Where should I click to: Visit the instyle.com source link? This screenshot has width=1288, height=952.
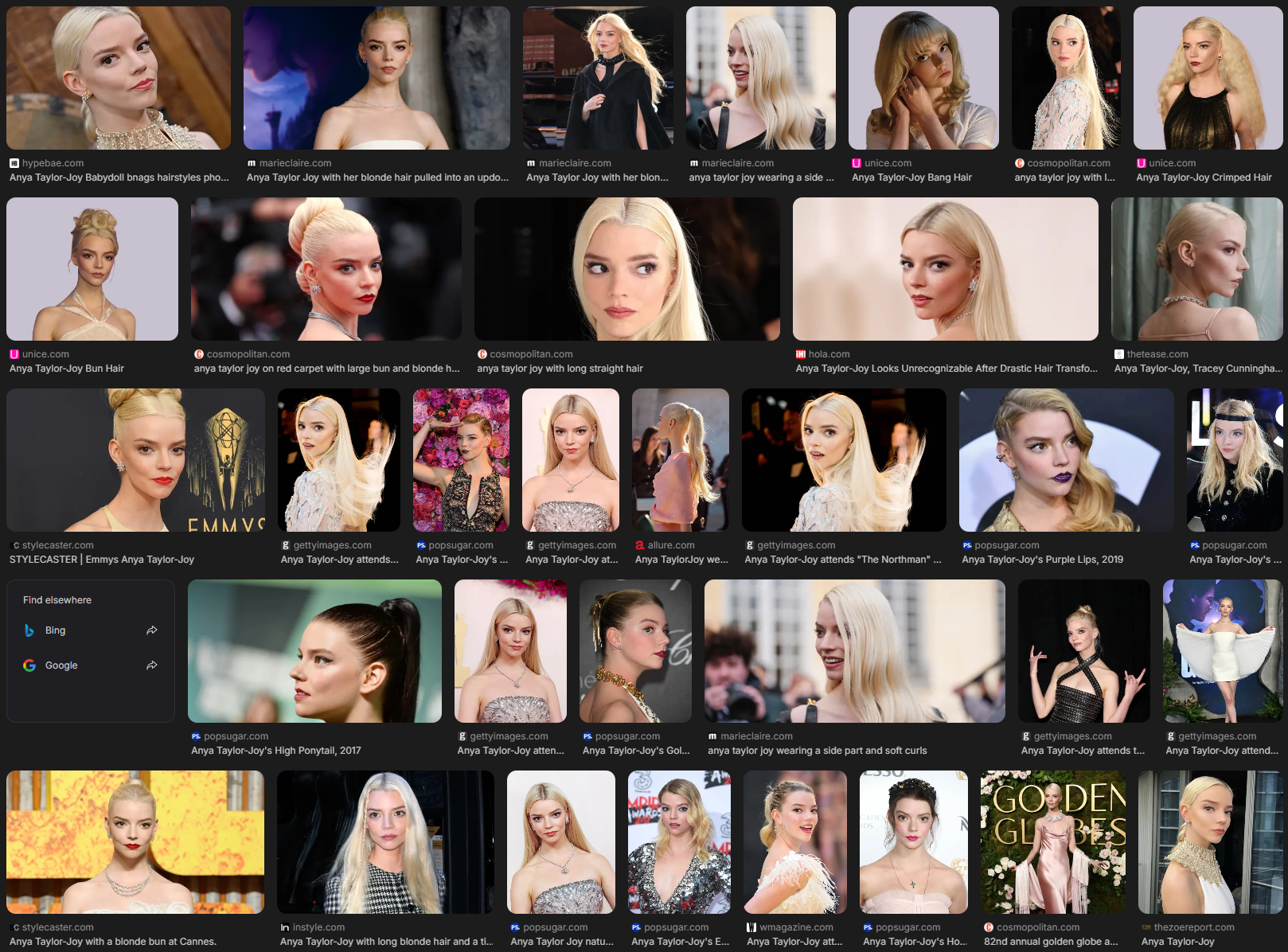318,927
